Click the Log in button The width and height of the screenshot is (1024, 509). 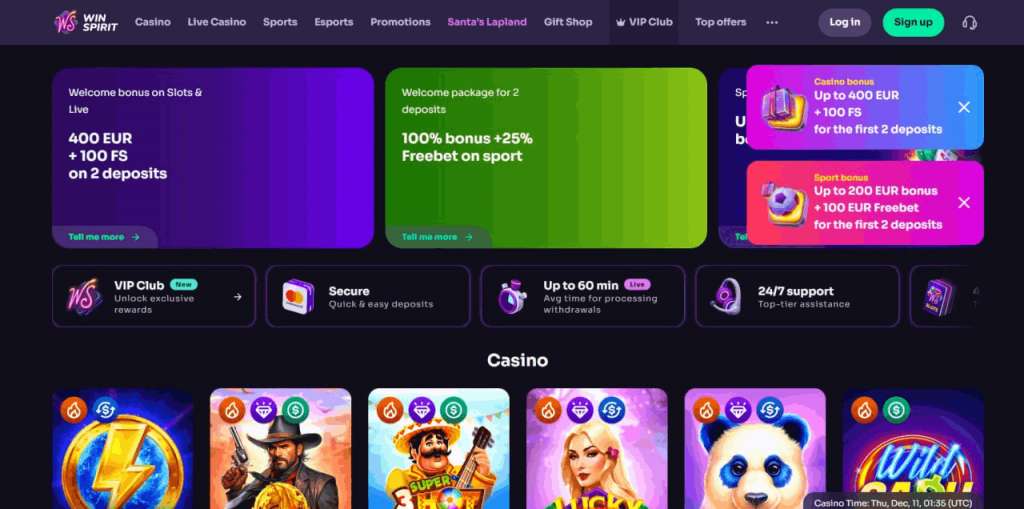844,22
